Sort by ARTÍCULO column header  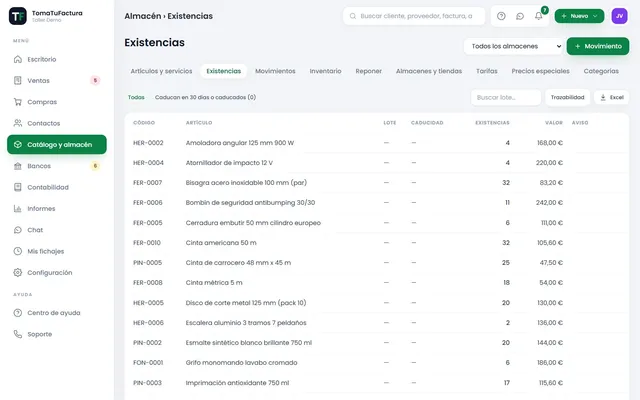[x=199, y=122]
